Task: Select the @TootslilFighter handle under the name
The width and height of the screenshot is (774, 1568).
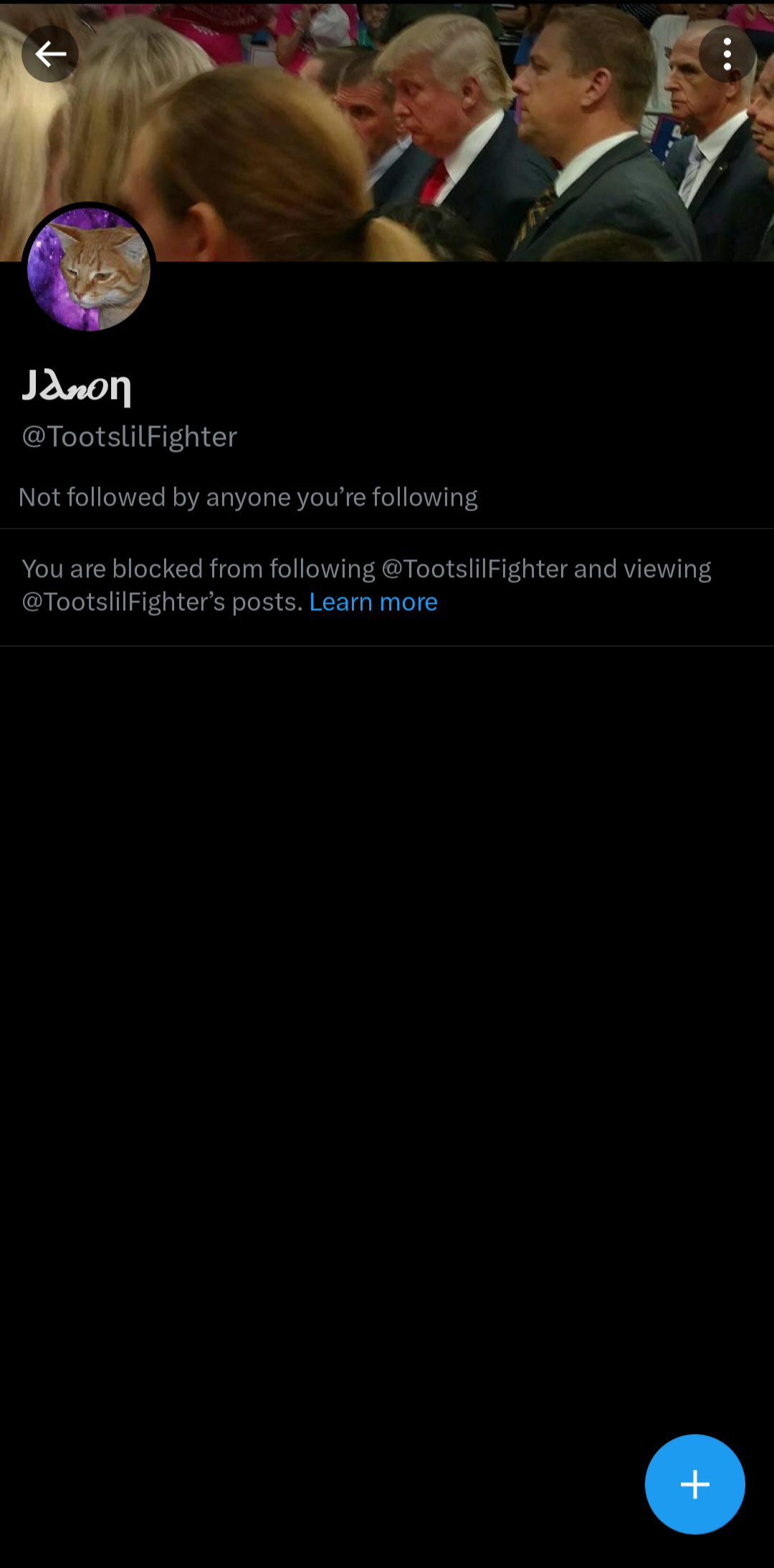Action: (x=130, y=436)
